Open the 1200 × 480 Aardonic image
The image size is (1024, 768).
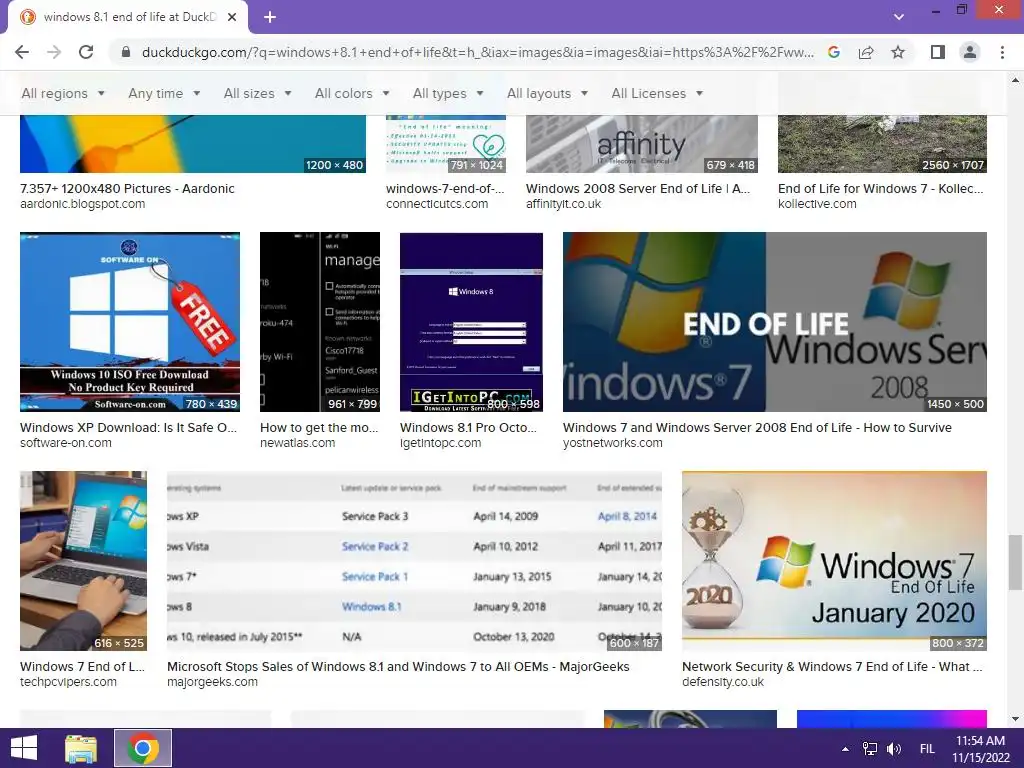(193, 144)
